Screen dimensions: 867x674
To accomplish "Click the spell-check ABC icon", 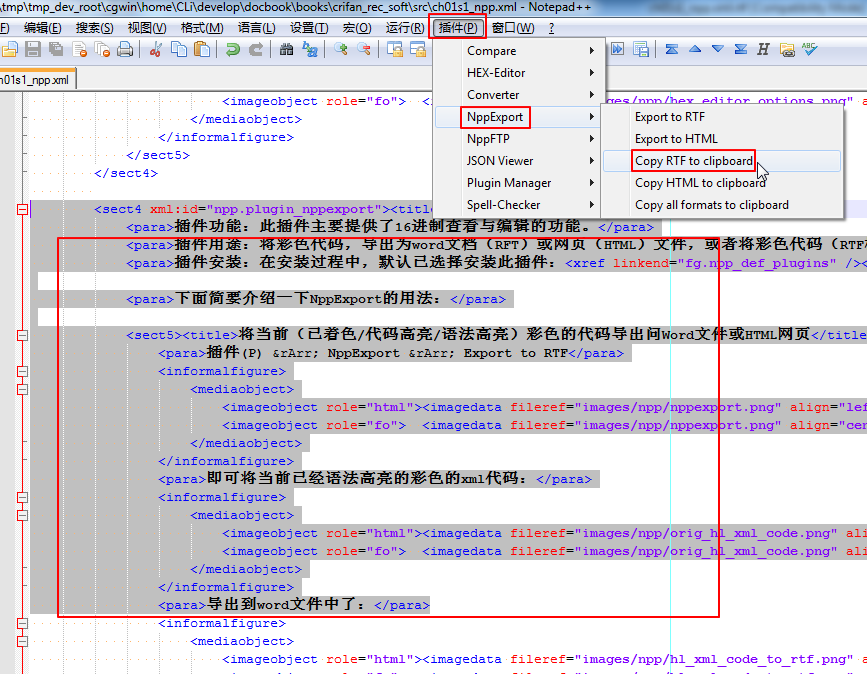I will point(809,49).
